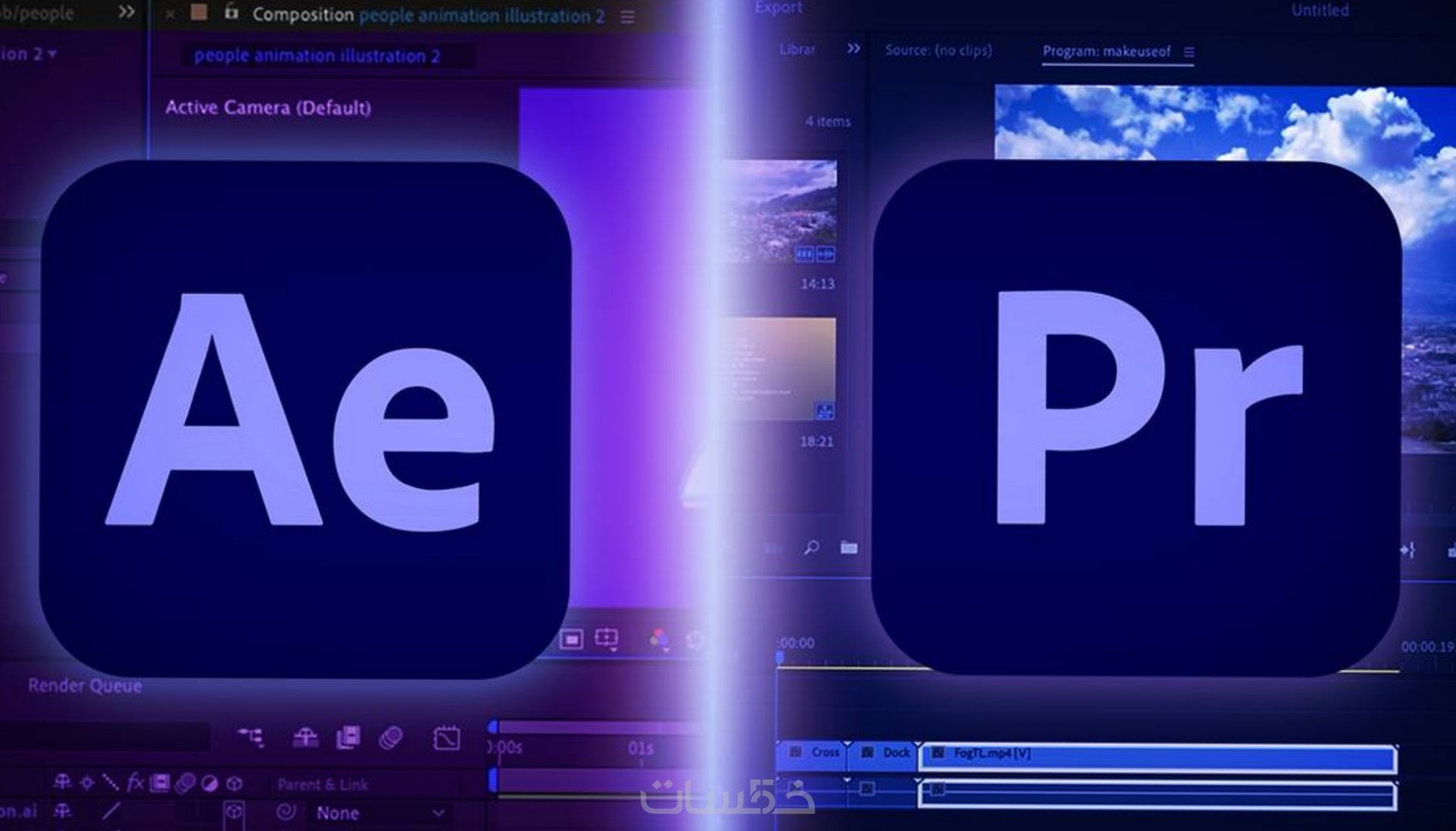Toggle the 3D cube switch on the .ai layer
Image resolution: width=1456 pixels, height=831 pixels.
234,812
